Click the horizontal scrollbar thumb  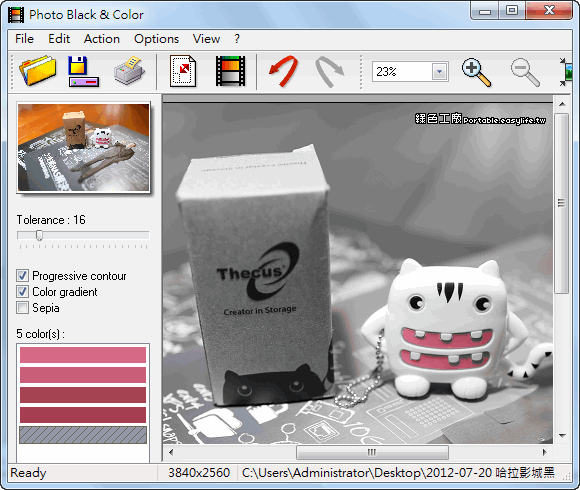[372, 452]
